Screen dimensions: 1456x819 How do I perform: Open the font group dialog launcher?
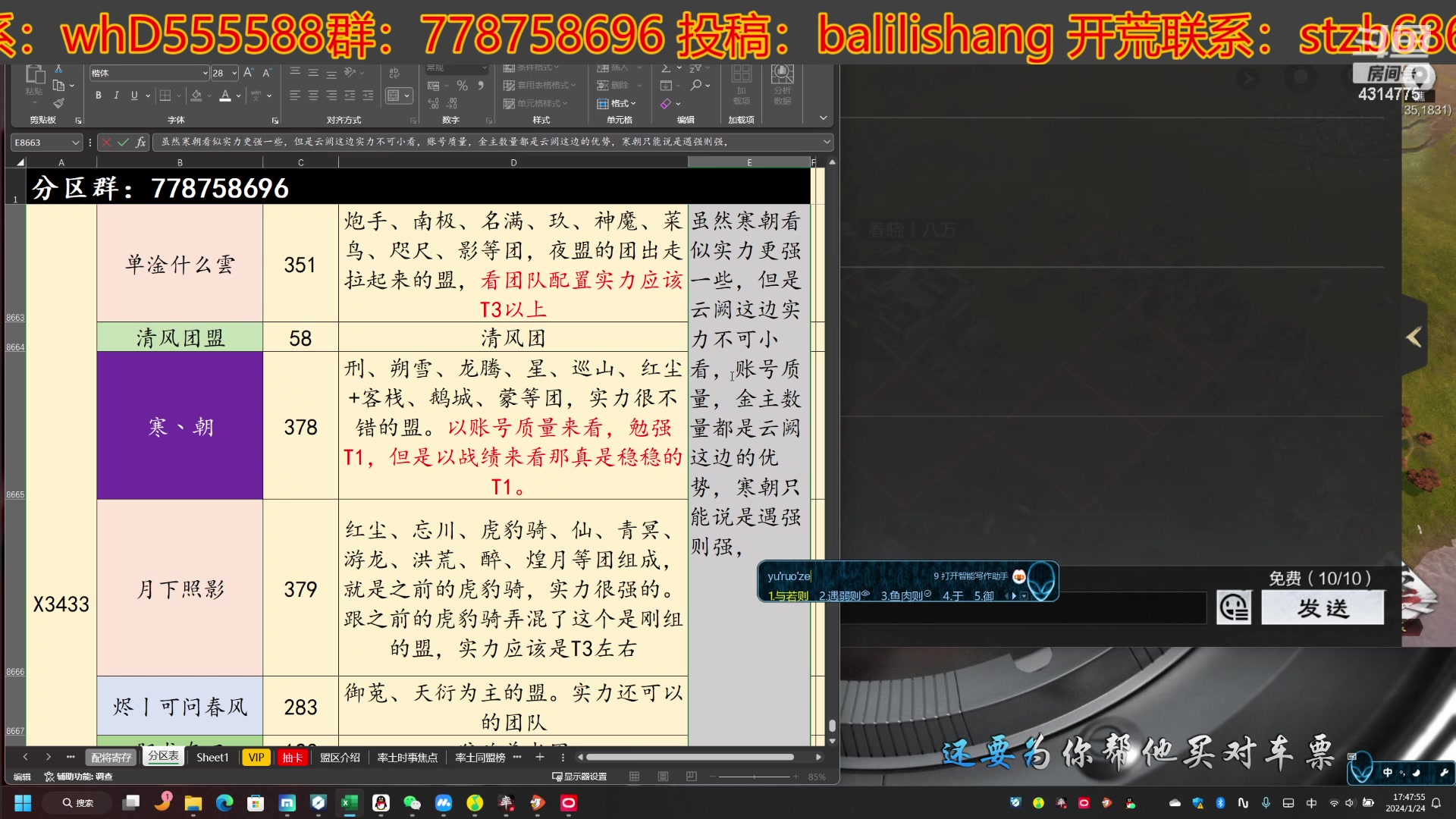click(275, 121)
